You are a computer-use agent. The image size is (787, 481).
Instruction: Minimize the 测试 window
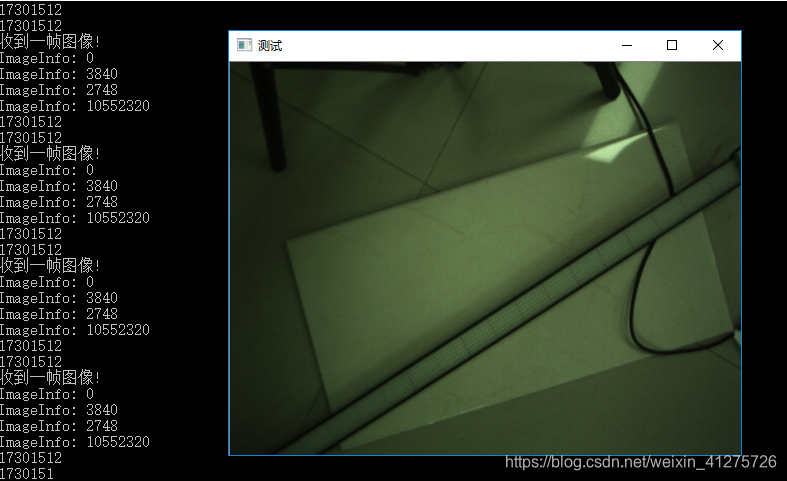(627, 45)
